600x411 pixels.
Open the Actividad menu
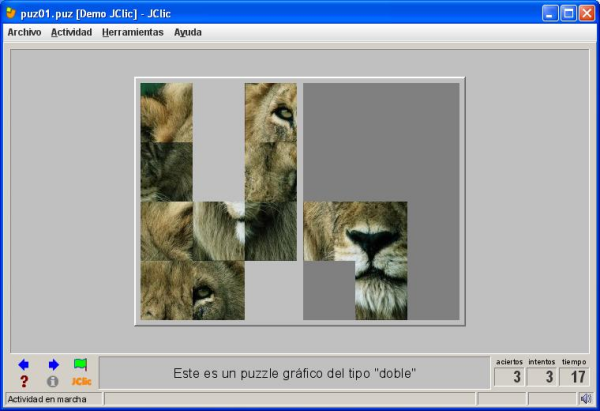(71, 32)
